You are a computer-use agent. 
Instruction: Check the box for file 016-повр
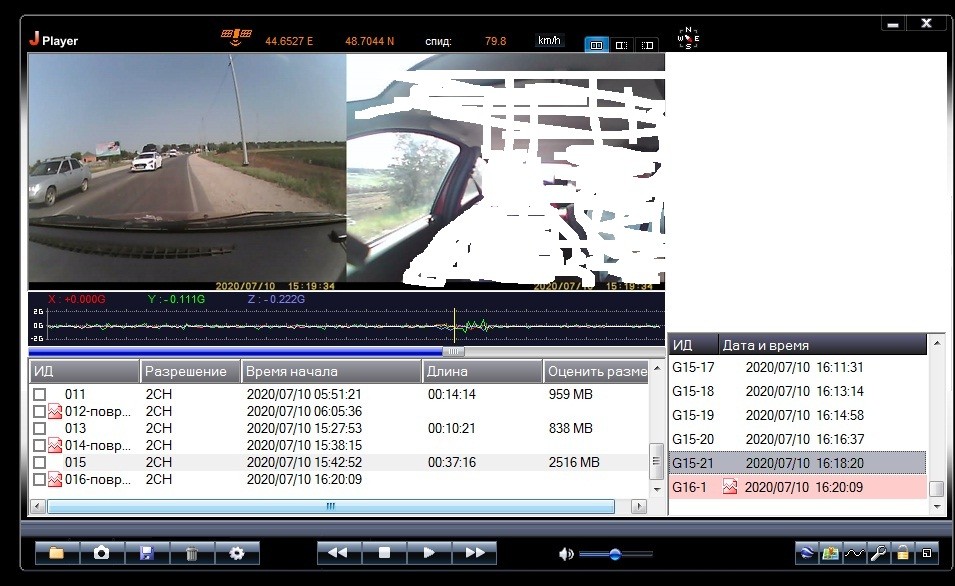click(x=40, y=480)
